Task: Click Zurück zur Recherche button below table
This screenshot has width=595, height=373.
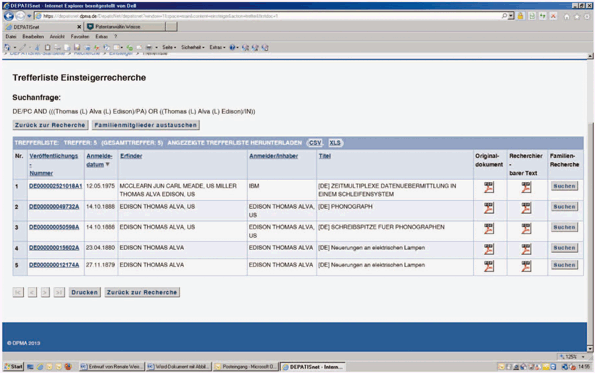Action: (x=142, y=292)
